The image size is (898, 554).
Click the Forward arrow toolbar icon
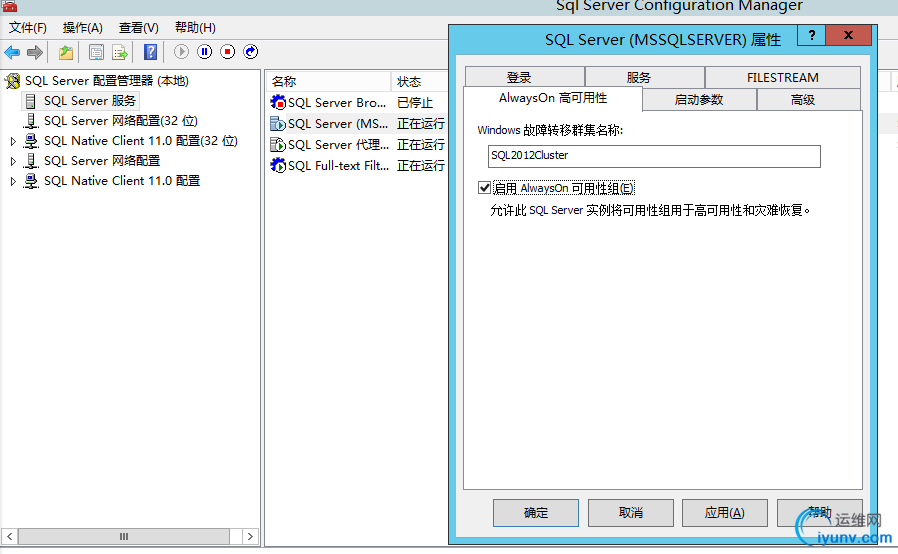pyautogui.click(x=35, y=53)
